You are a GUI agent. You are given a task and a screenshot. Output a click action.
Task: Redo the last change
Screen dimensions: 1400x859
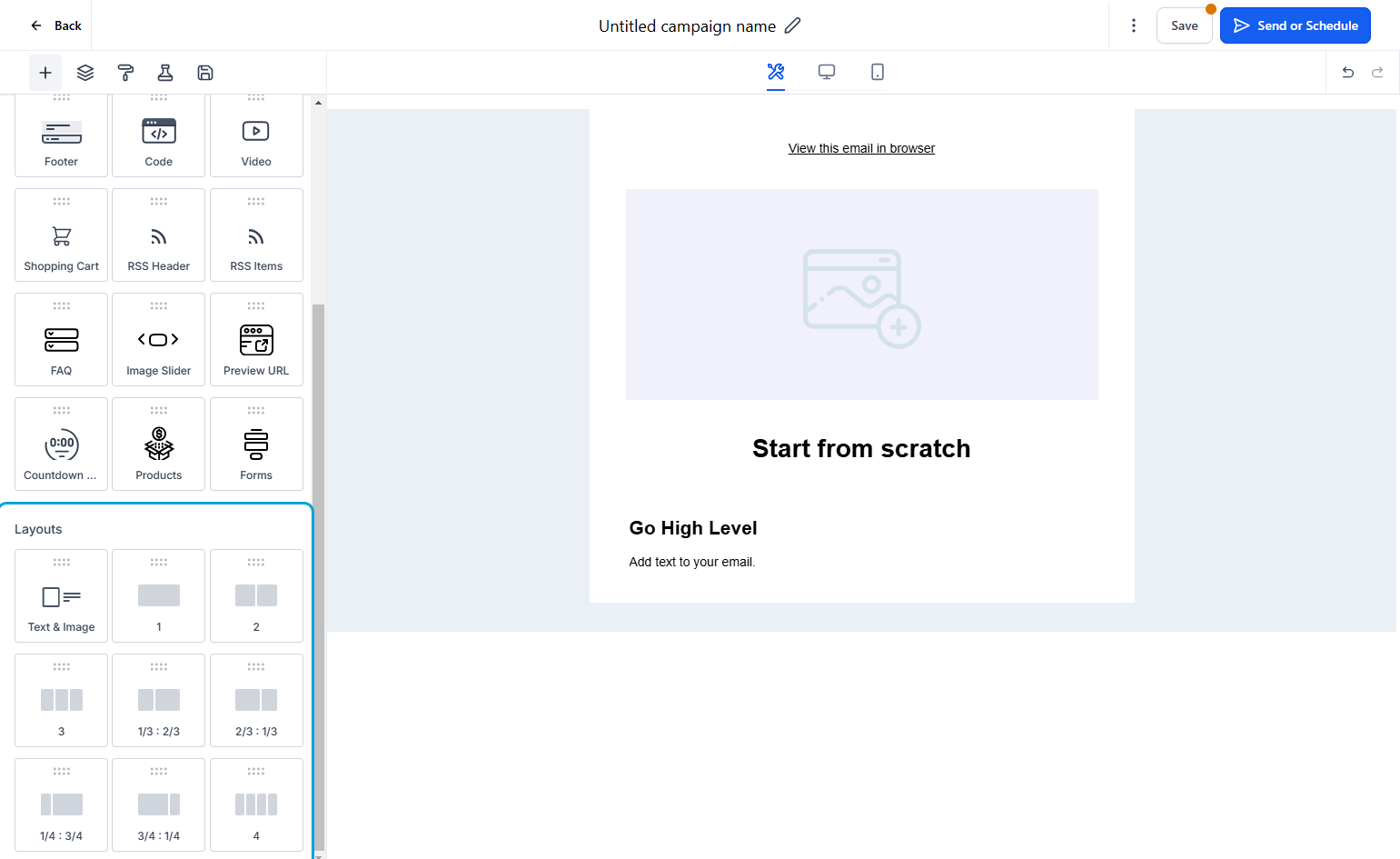tap(1377, 73)
